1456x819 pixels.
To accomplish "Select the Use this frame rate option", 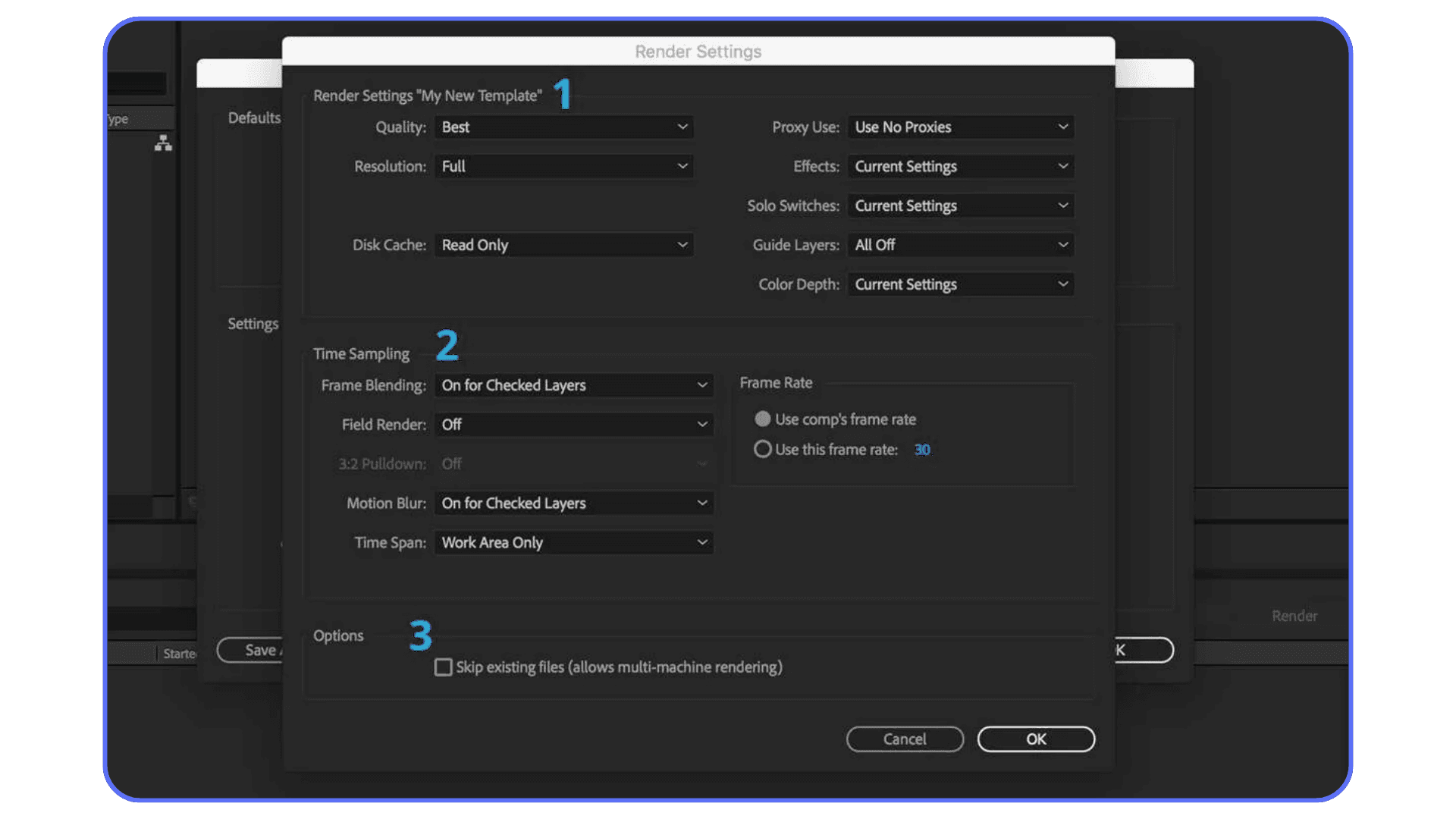I will 763,449.
